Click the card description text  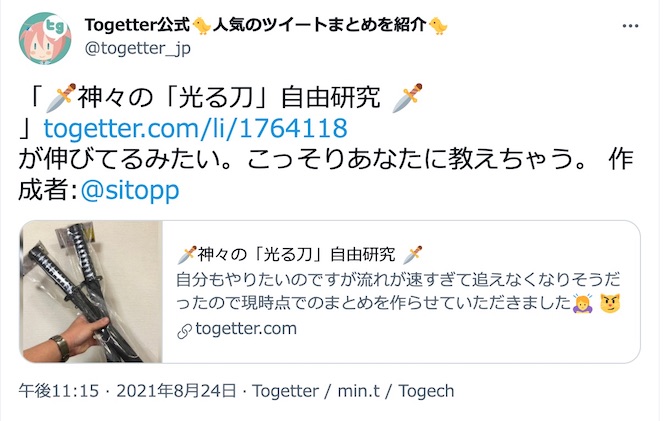pos(398,292)
